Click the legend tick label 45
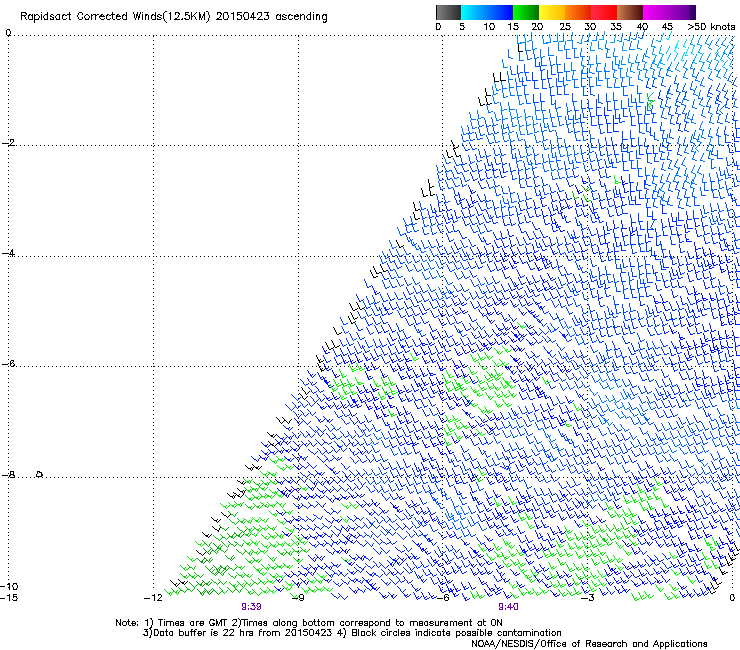The height and width of the screenshot is (650, 740). click(x=667, y=27)
